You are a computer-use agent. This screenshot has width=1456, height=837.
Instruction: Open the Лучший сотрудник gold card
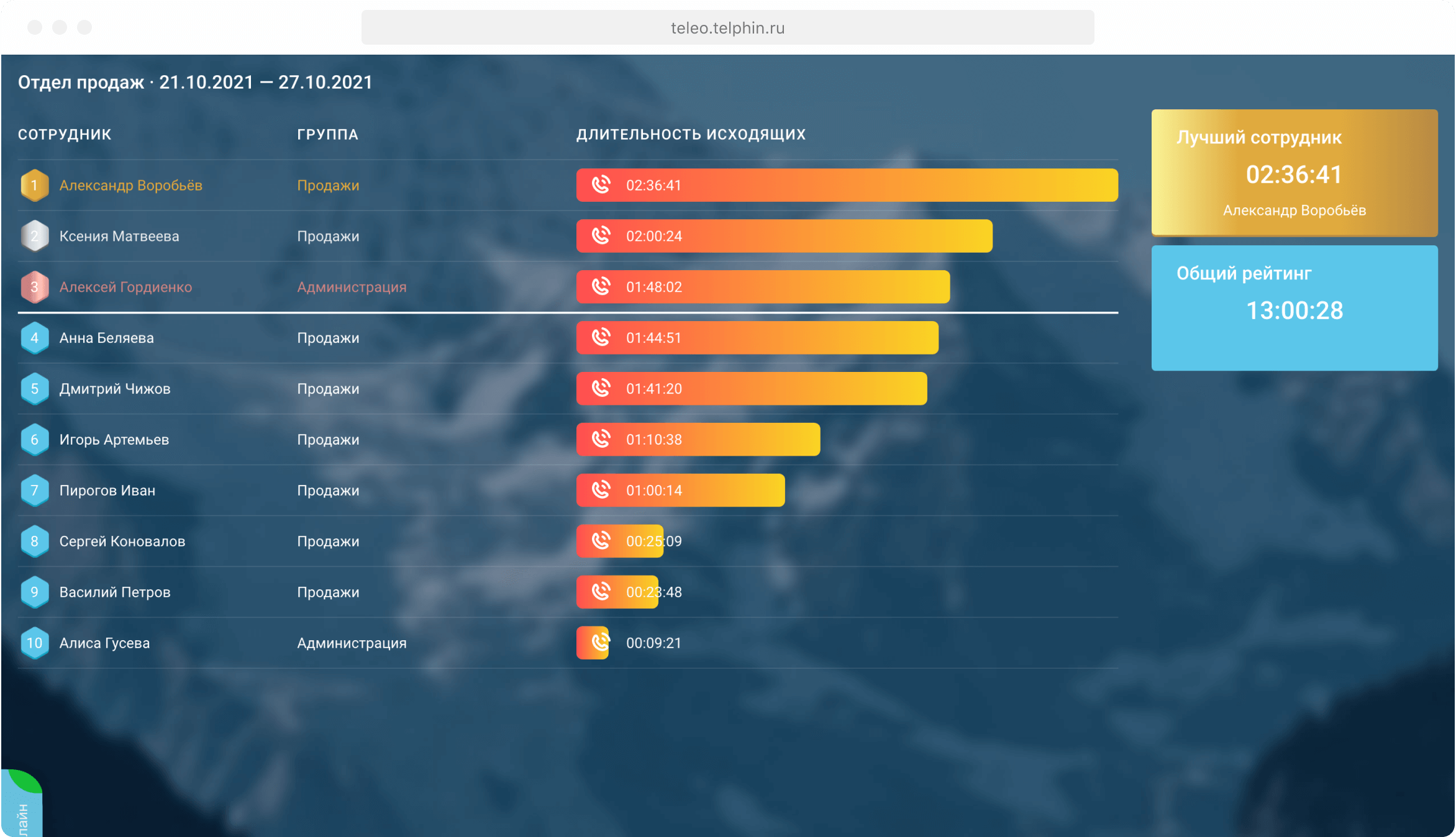[1294, 173]
